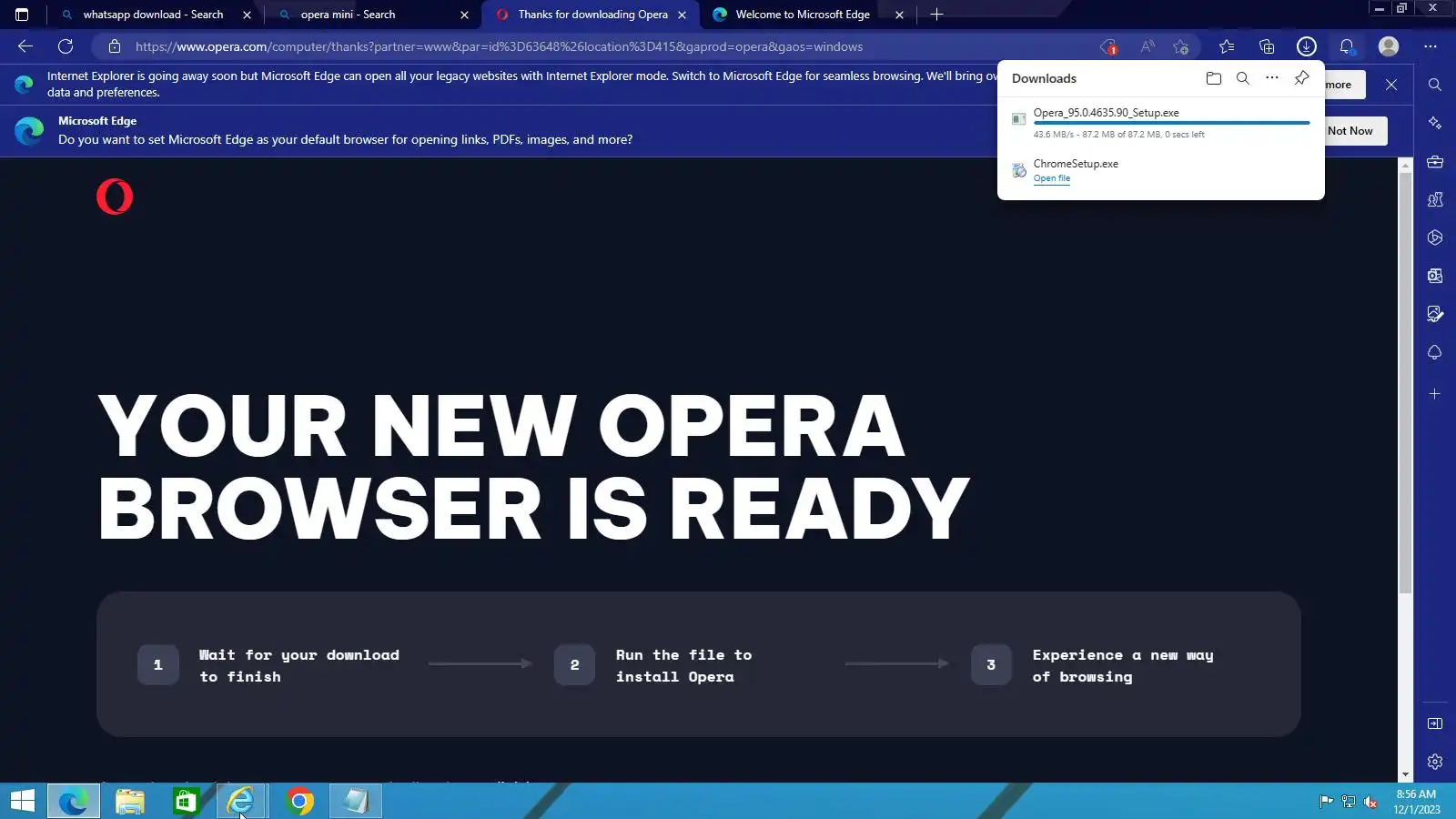View site information lock icon
The image size is (1456, 819).
115,46
